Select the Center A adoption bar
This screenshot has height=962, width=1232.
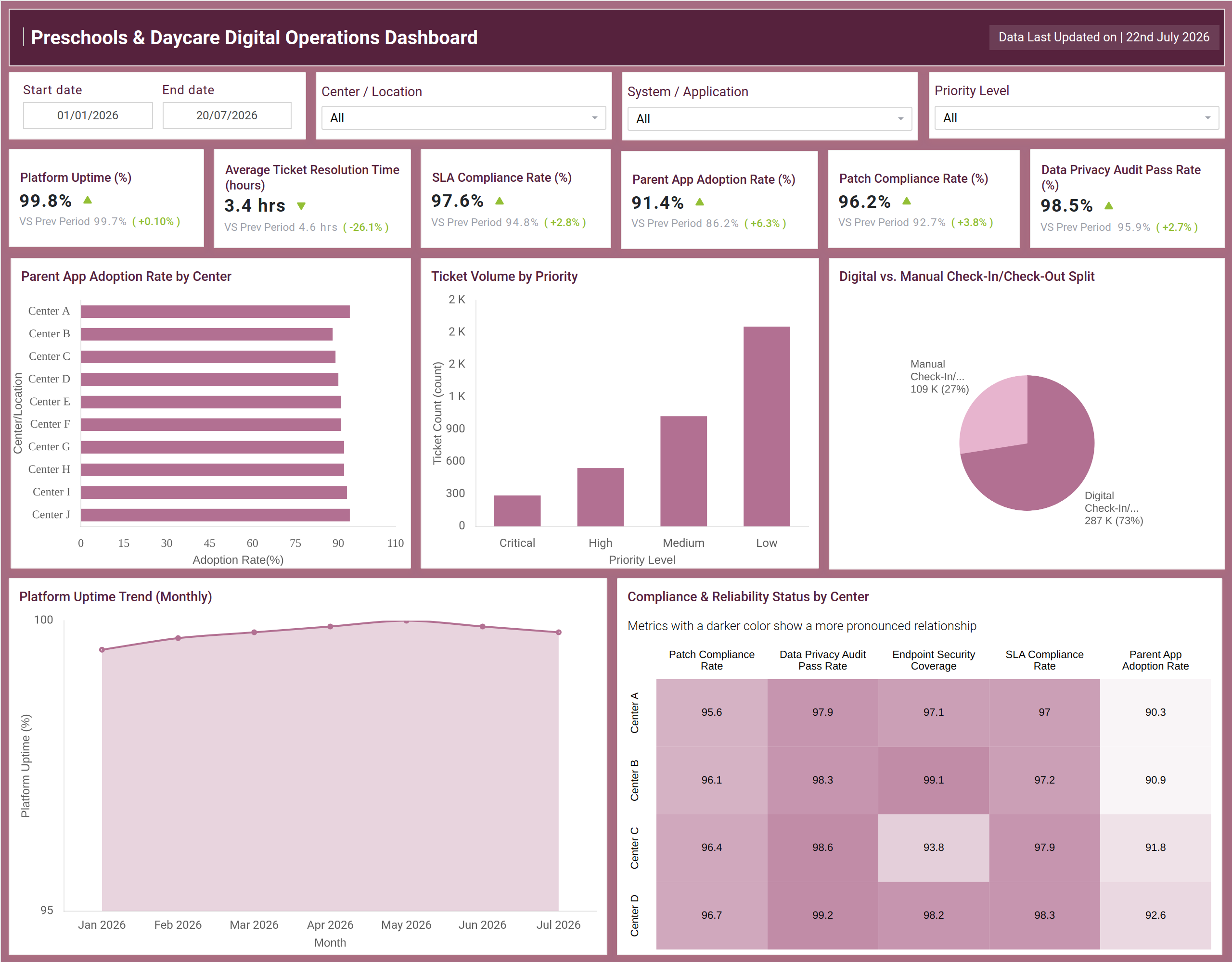(x=215, y=311)
